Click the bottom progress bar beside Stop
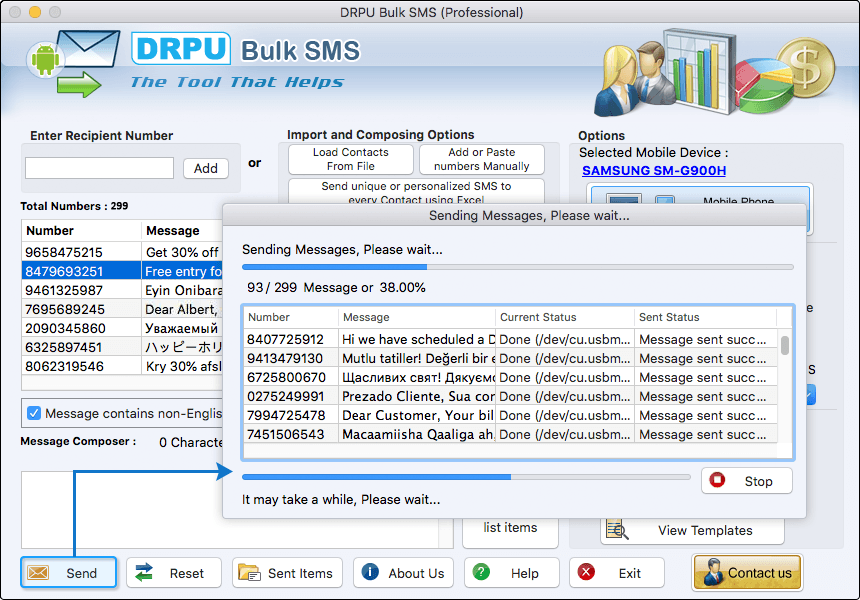 [x=466, y=477]
